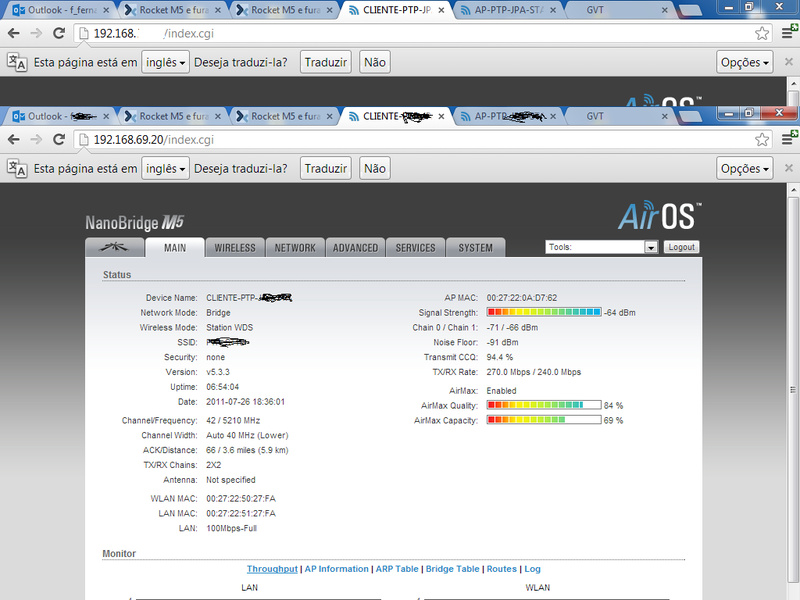Click translate icon in front window's translate bar
The height and width of the screenshot is (600, 800).
coord(17,168)
